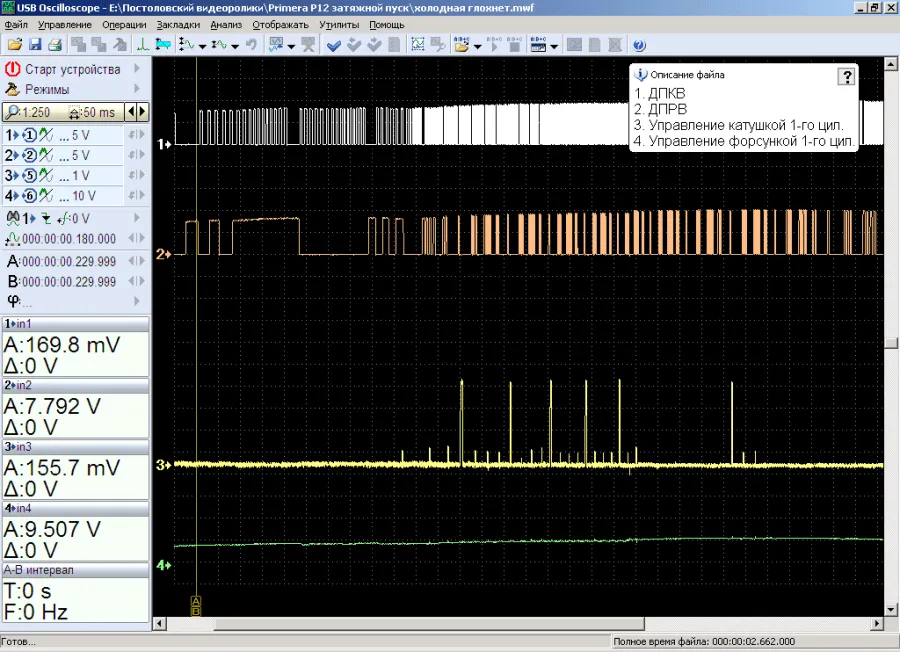Image resolution: width=900 pixels, height=652 pixels.
Task: Toggle channel 4 coupling waveform icon
Action: point(46,196)
